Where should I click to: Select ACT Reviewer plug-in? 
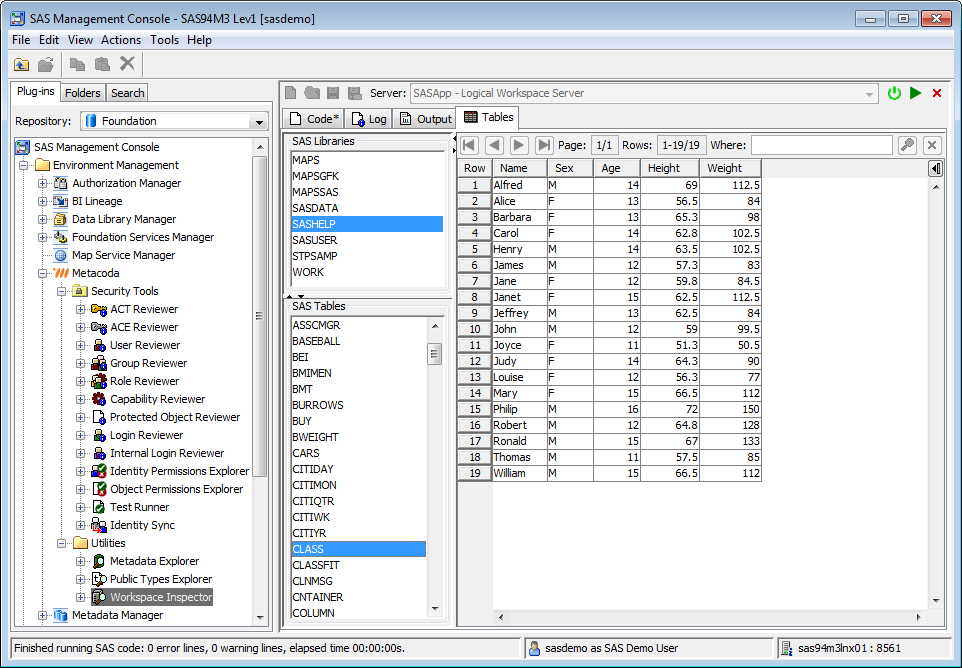click(x=144, y=309)
